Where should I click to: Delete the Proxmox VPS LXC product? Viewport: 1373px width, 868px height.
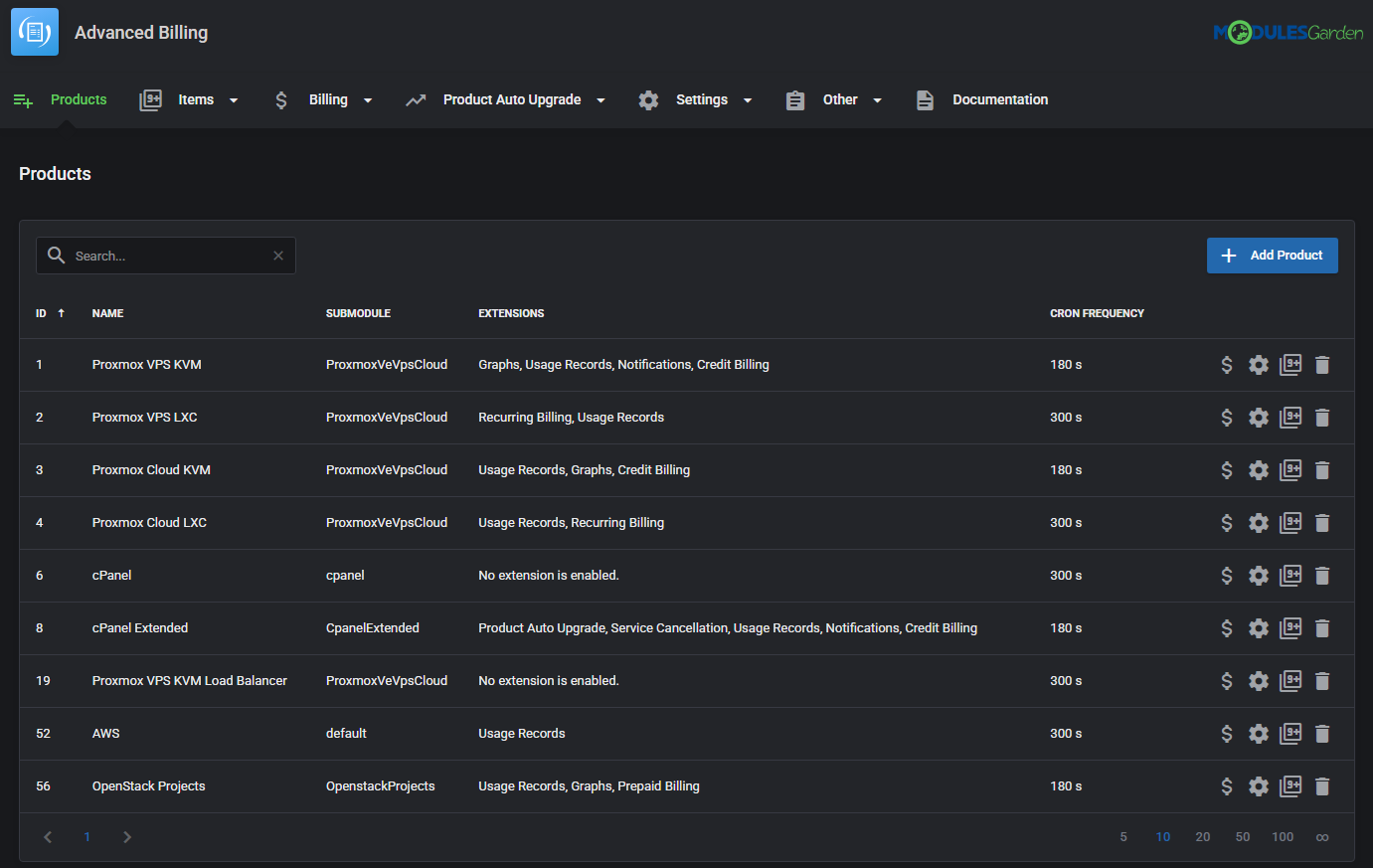(1322, 418)
